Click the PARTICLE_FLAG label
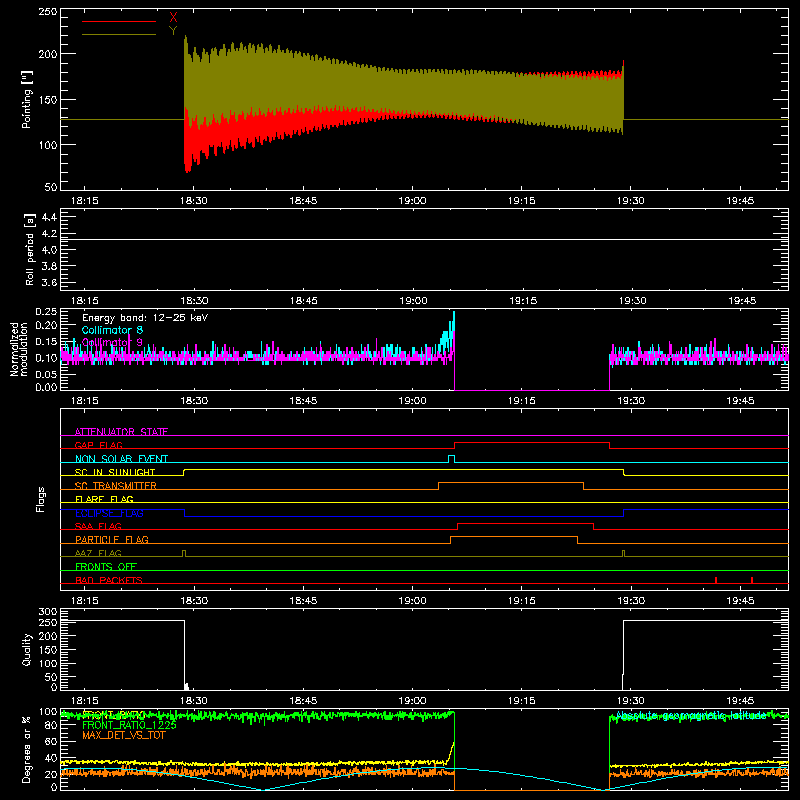 click(x=112, y=539)
